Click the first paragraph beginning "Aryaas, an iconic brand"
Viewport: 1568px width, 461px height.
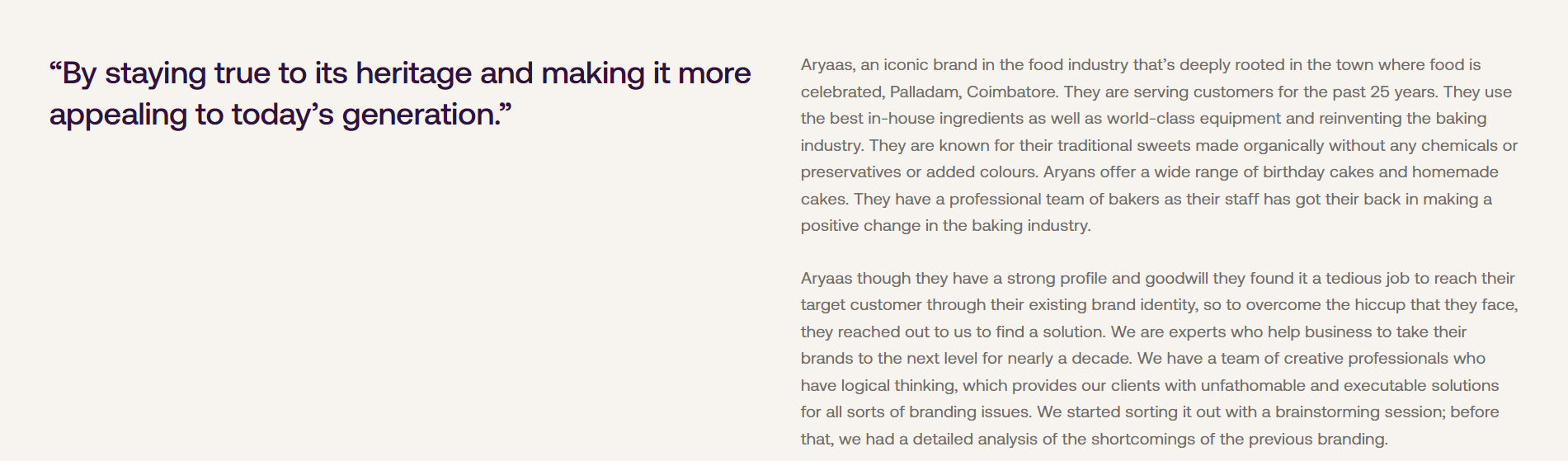[1159, 145]
